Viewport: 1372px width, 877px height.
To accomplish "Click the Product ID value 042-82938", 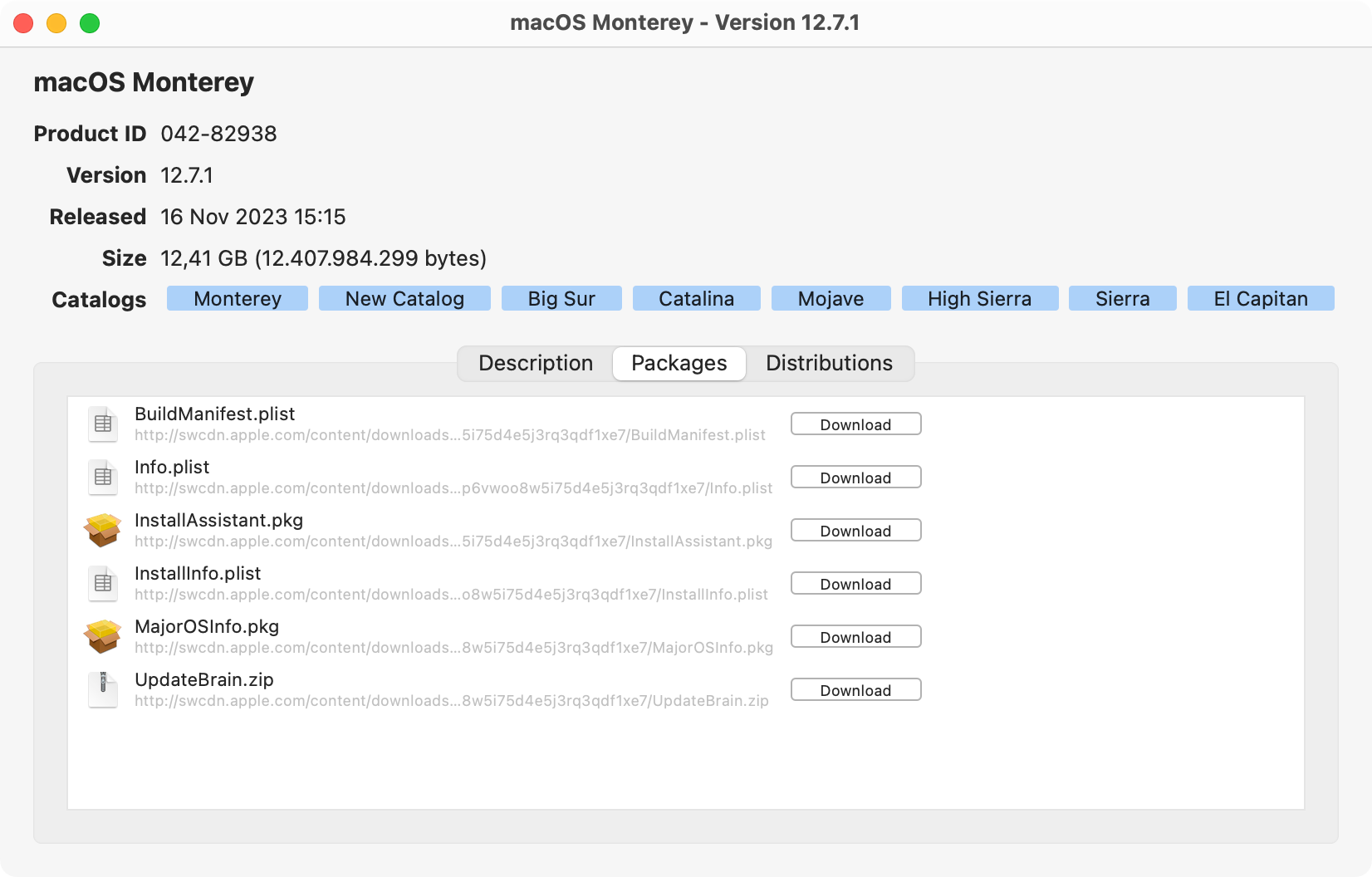I will coord(218,134).
